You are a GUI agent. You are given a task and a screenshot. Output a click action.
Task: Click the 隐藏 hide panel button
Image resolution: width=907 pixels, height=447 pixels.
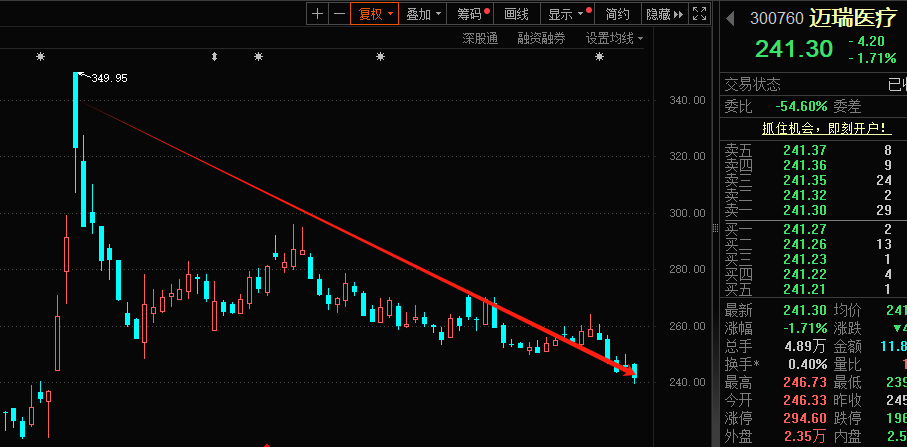tap(657, 14)
